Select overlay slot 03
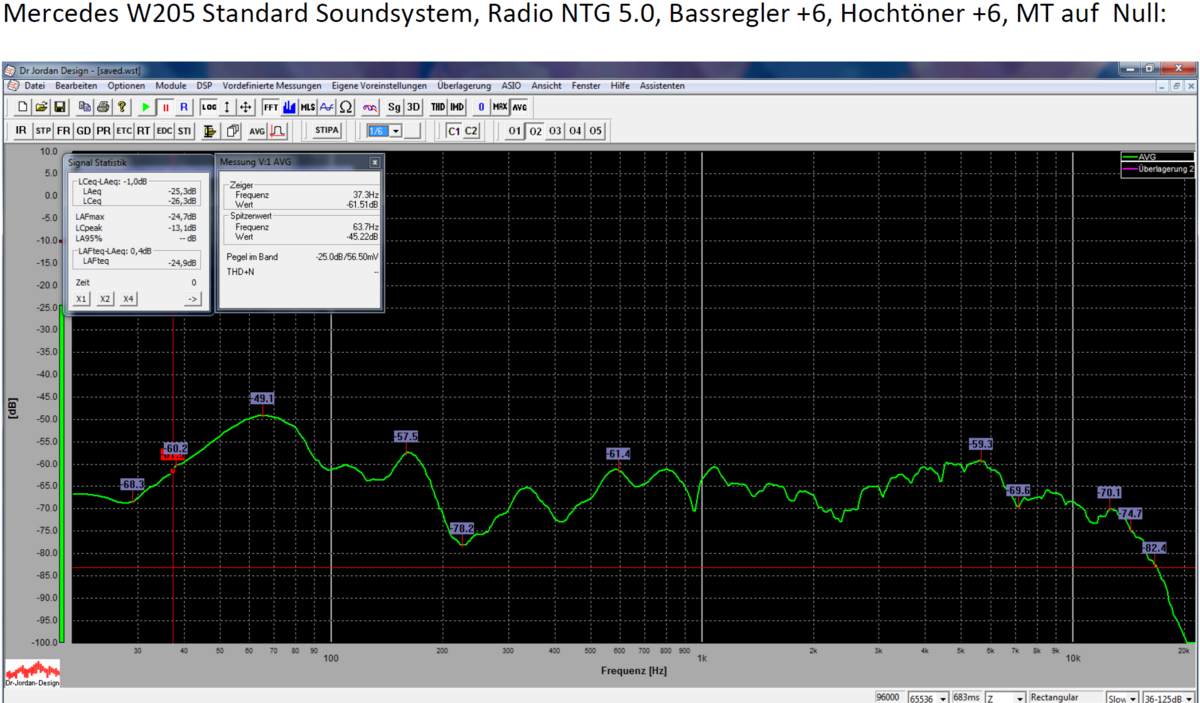1200x703 pixels. (555, 131)
